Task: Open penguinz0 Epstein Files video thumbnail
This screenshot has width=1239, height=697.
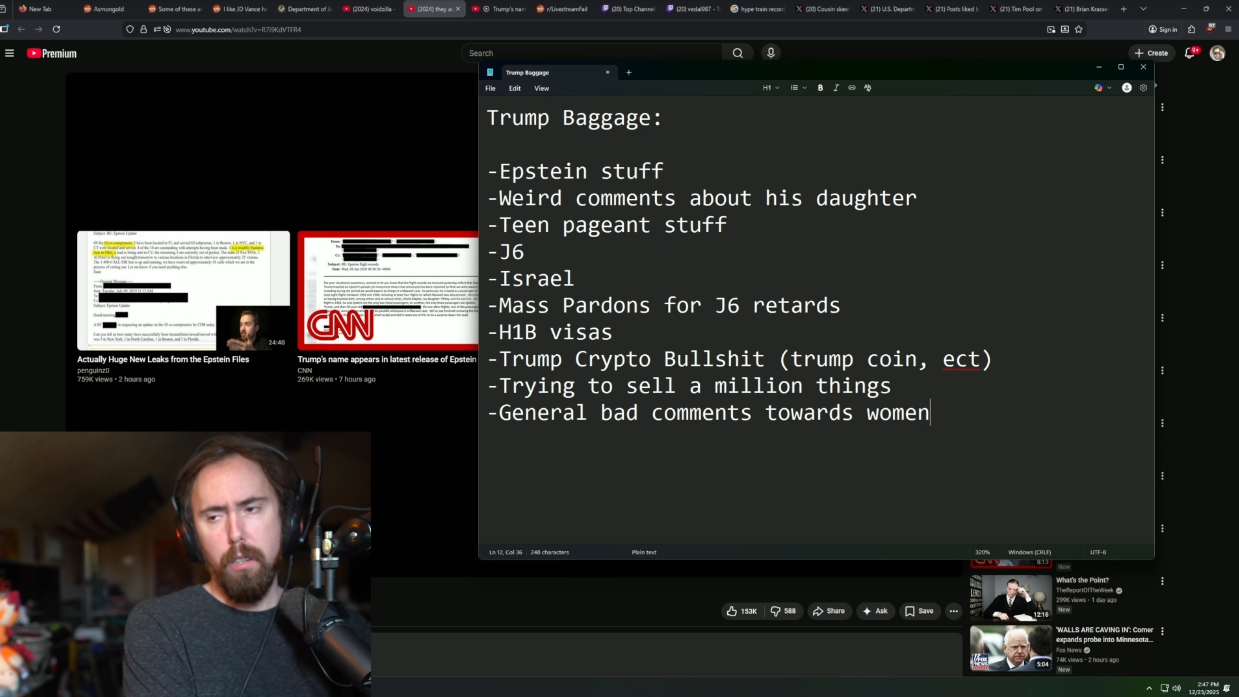Action: (184, 291)
